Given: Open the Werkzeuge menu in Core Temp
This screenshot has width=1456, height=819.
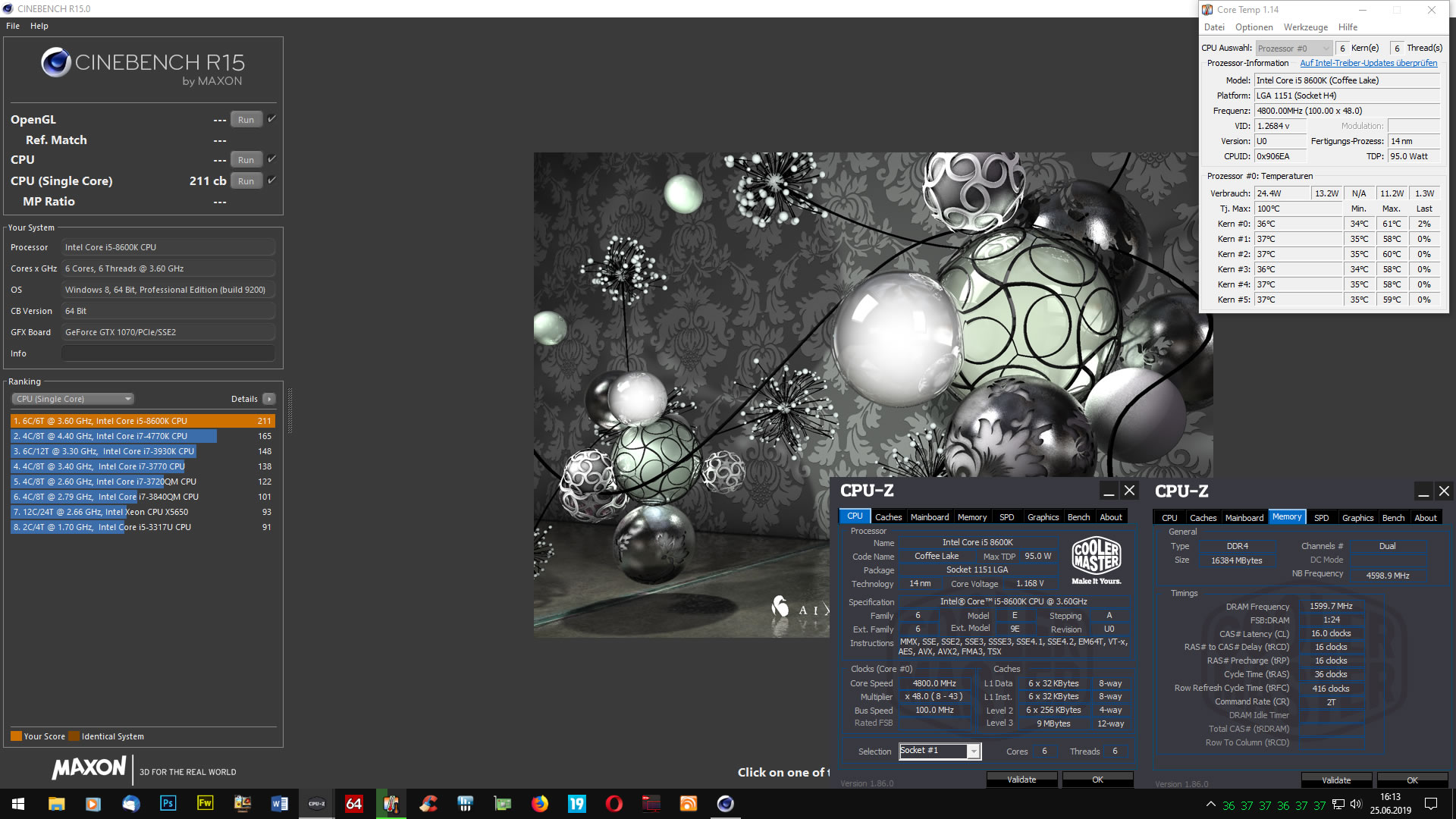Looking at the screenshot, I should coord(1305,27).
